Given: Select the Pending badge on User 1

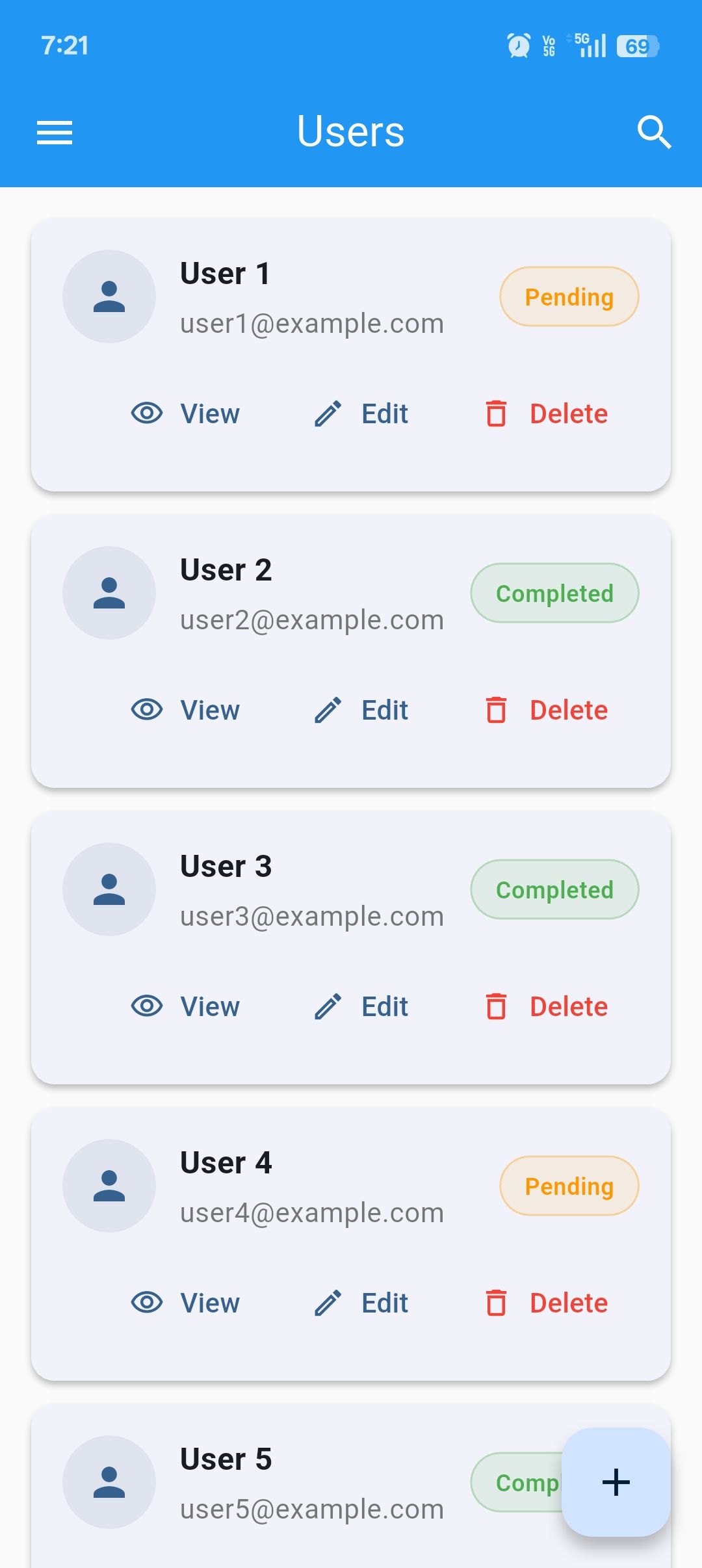Looking at the screenshot, I should [x=569, y=297].
